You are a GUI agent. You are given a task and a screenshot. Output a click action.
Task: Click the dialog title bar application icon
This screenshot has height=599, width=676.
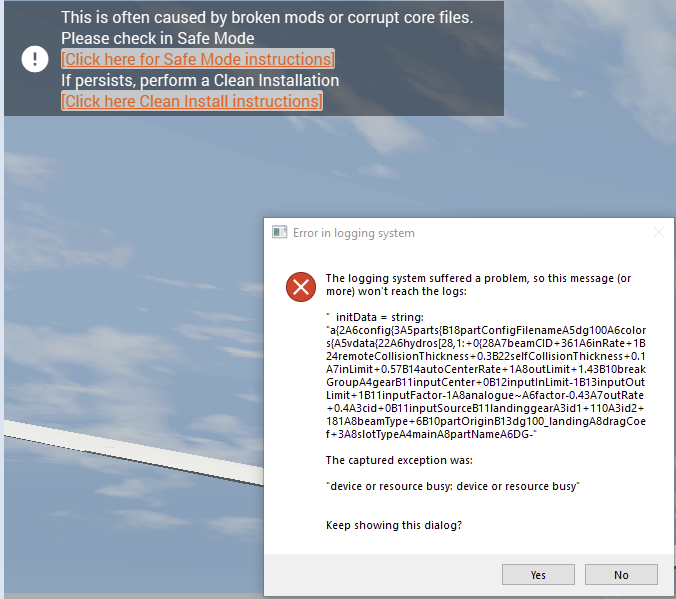click(x=279, y=232)
